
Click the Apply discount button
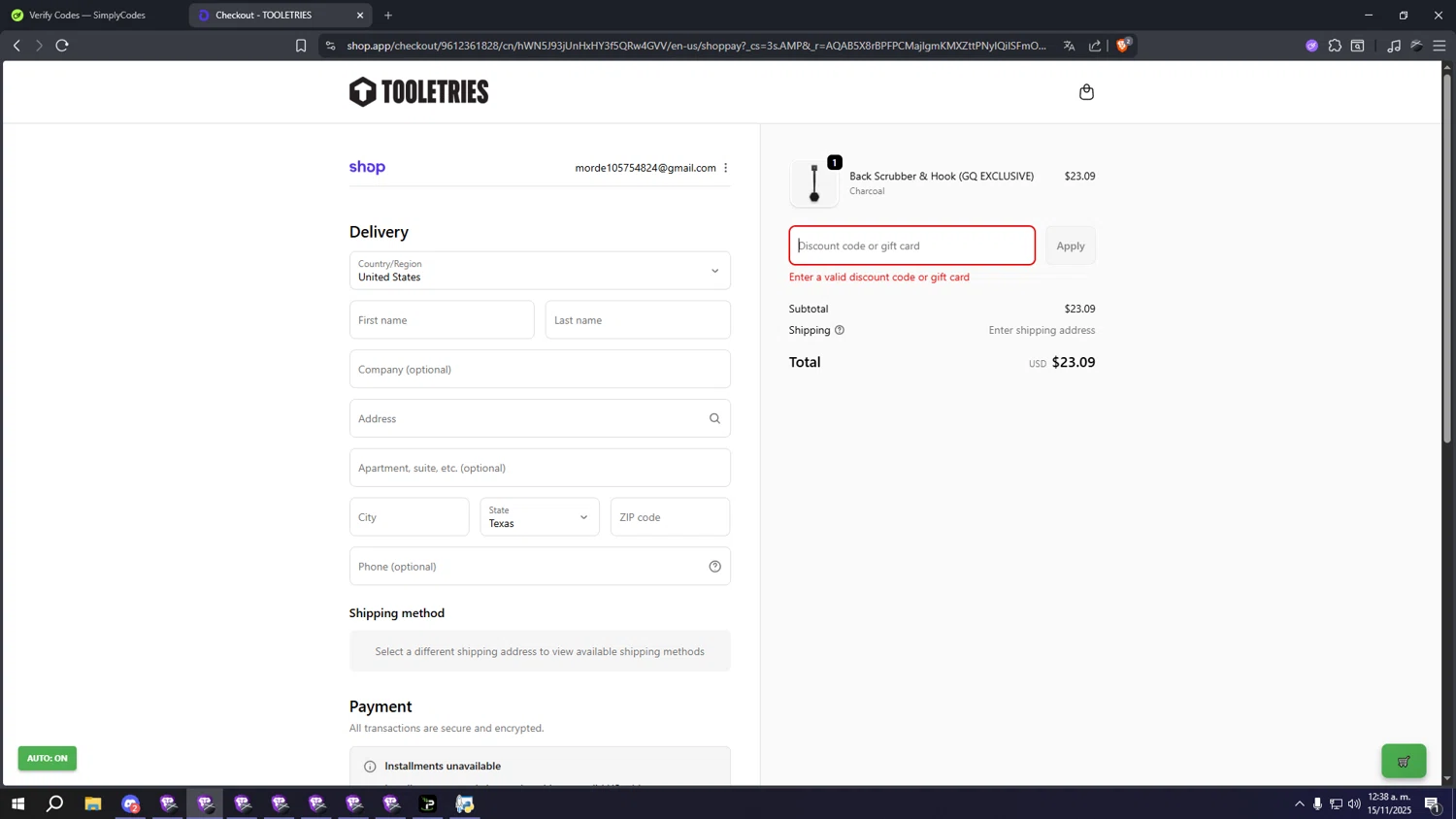[x=1071, y=246]
